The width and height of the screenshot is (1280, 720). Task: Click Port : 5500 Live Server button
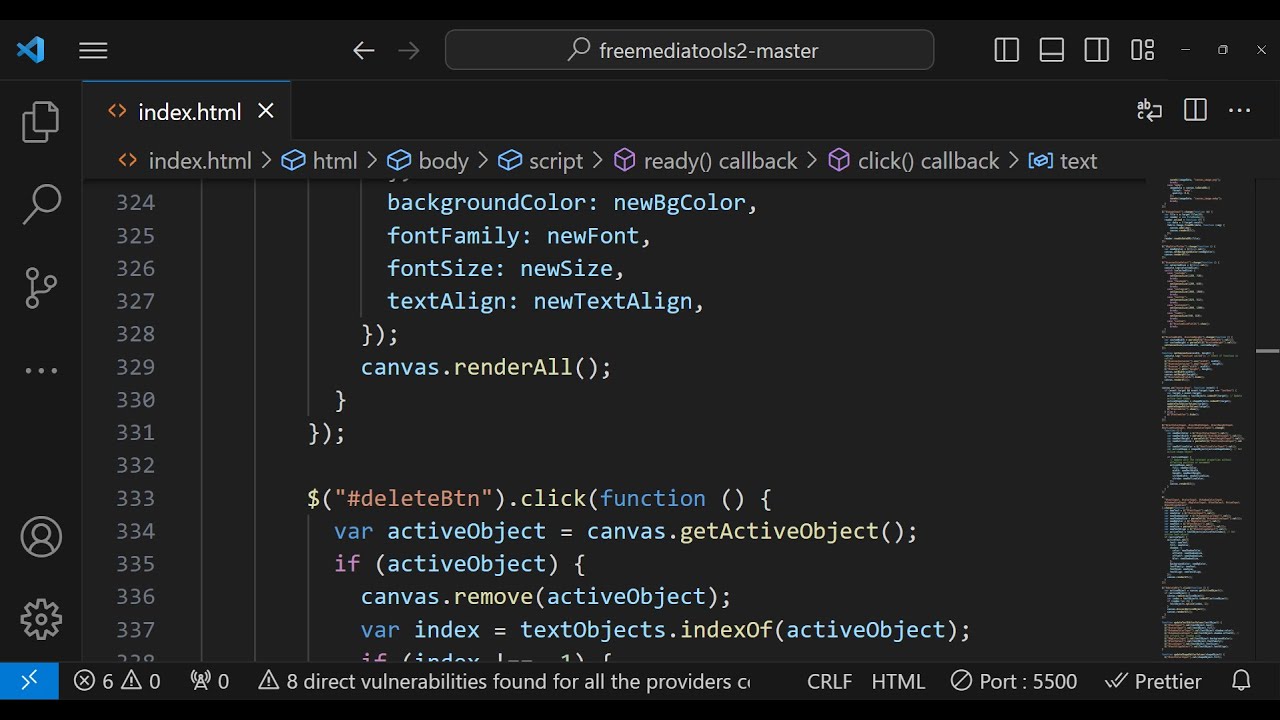[1014, 681]
